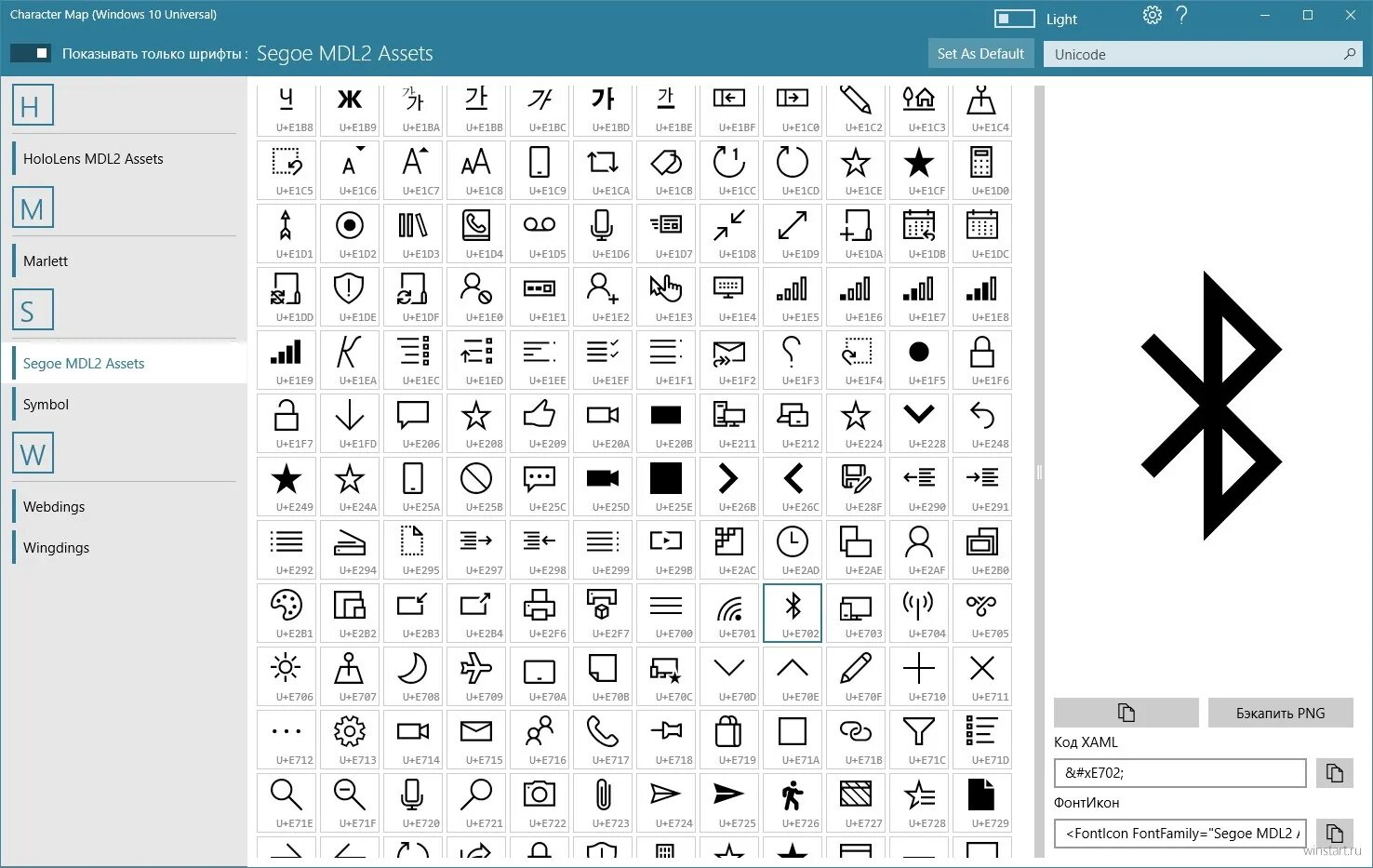Select the Wi-Fi signal glyph U+E701
The image size is (1373, 868).
[729, 613]
